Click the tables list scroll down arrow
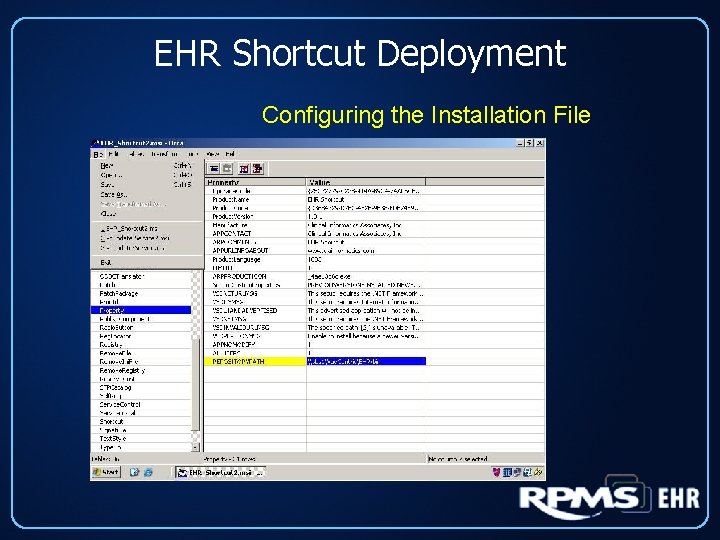This screenshot has width=720, height=540. click(196, 447)
